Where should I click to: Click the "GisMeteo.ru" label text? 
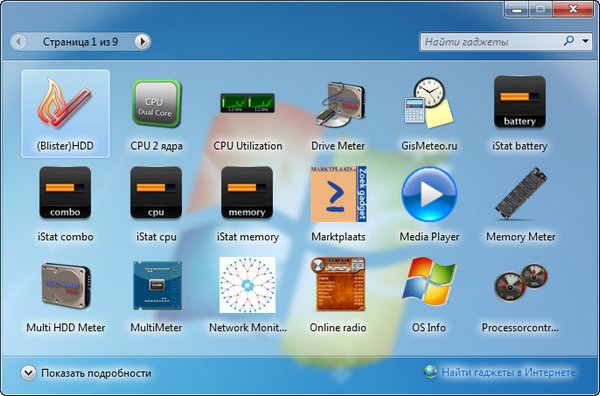(x=429, y=146)
